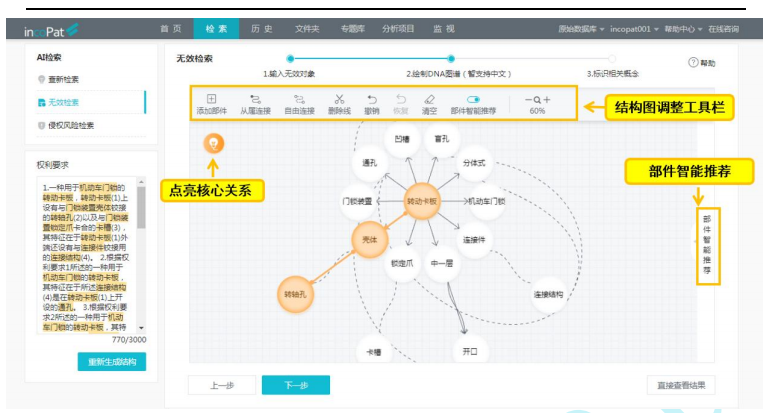This screenshot has height=413, width=767.
Task: Select the 凹槽 node
Action: [x=402, y=139]
